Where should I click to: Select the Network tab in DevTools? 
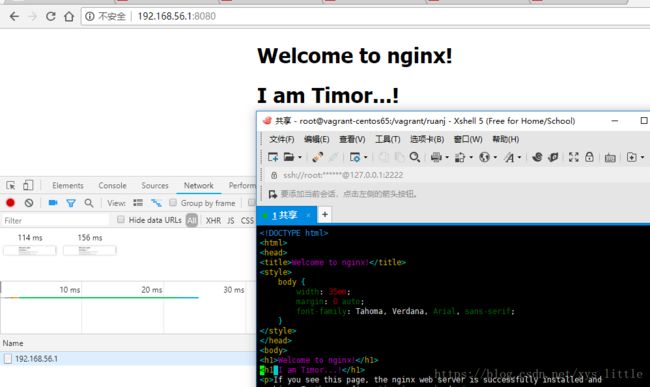[x=199, y=185]
